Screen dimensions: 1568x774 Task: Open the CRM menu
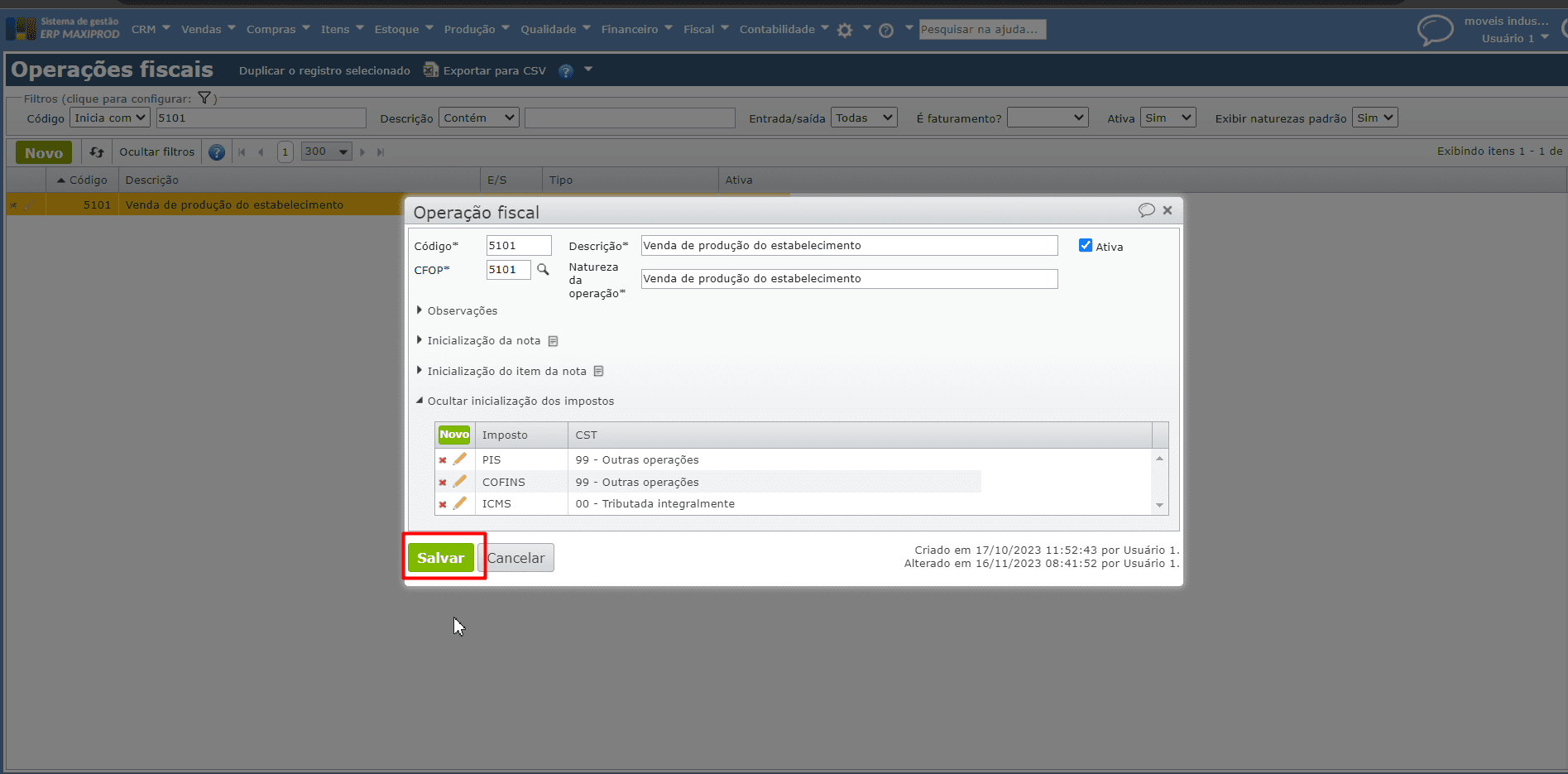point(151,30)
